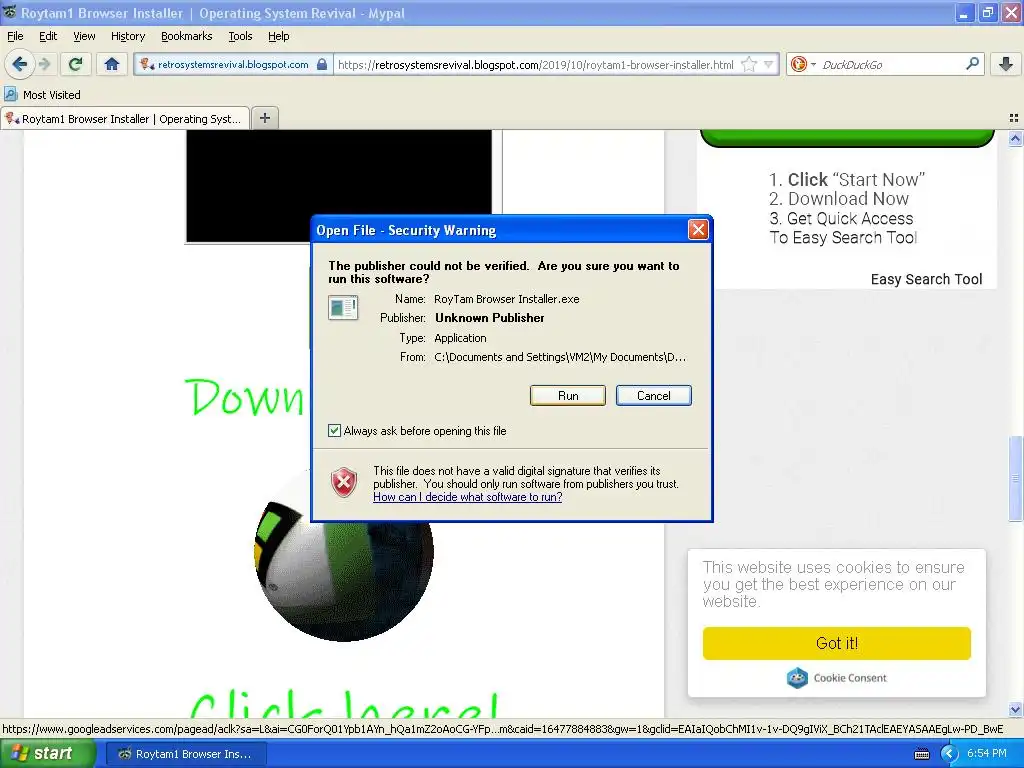Viewport: 1024px width, 768px height.
Task: Click Run in the Security Warning dialog
Action: pyautogui.click(x=568, y=396)
